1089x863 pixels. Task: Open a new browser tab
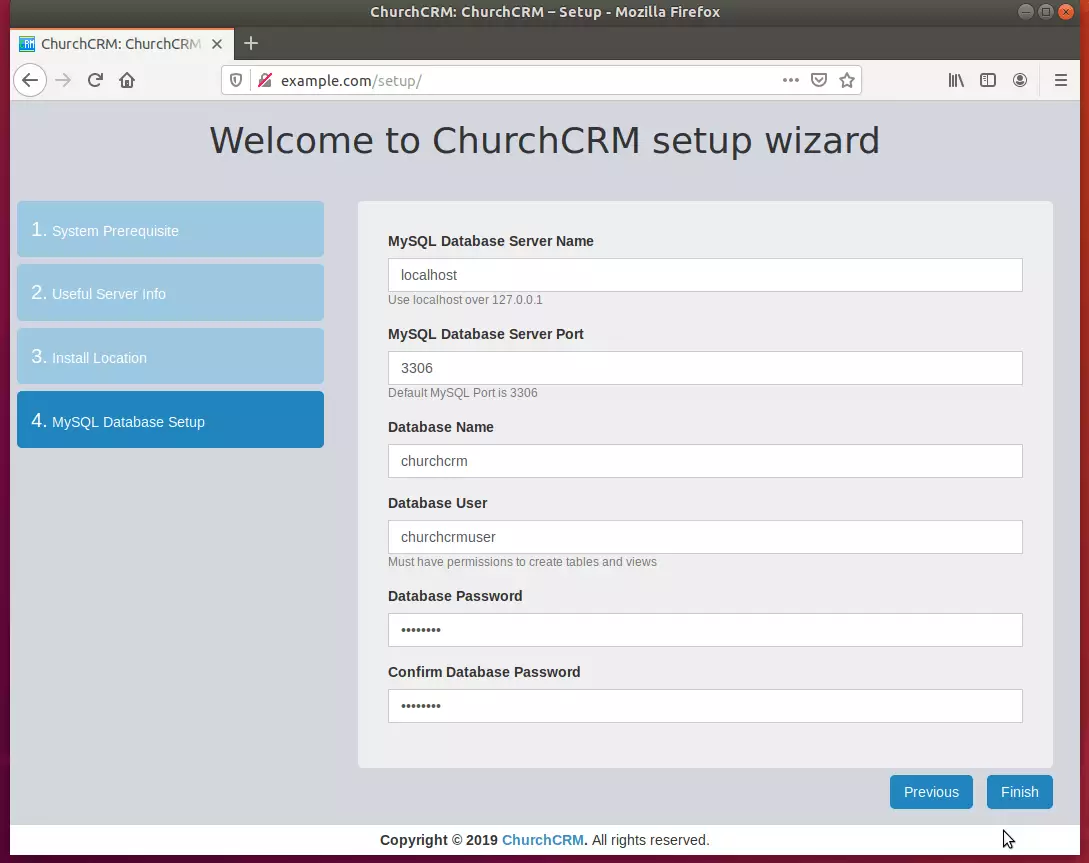(251, 44)
